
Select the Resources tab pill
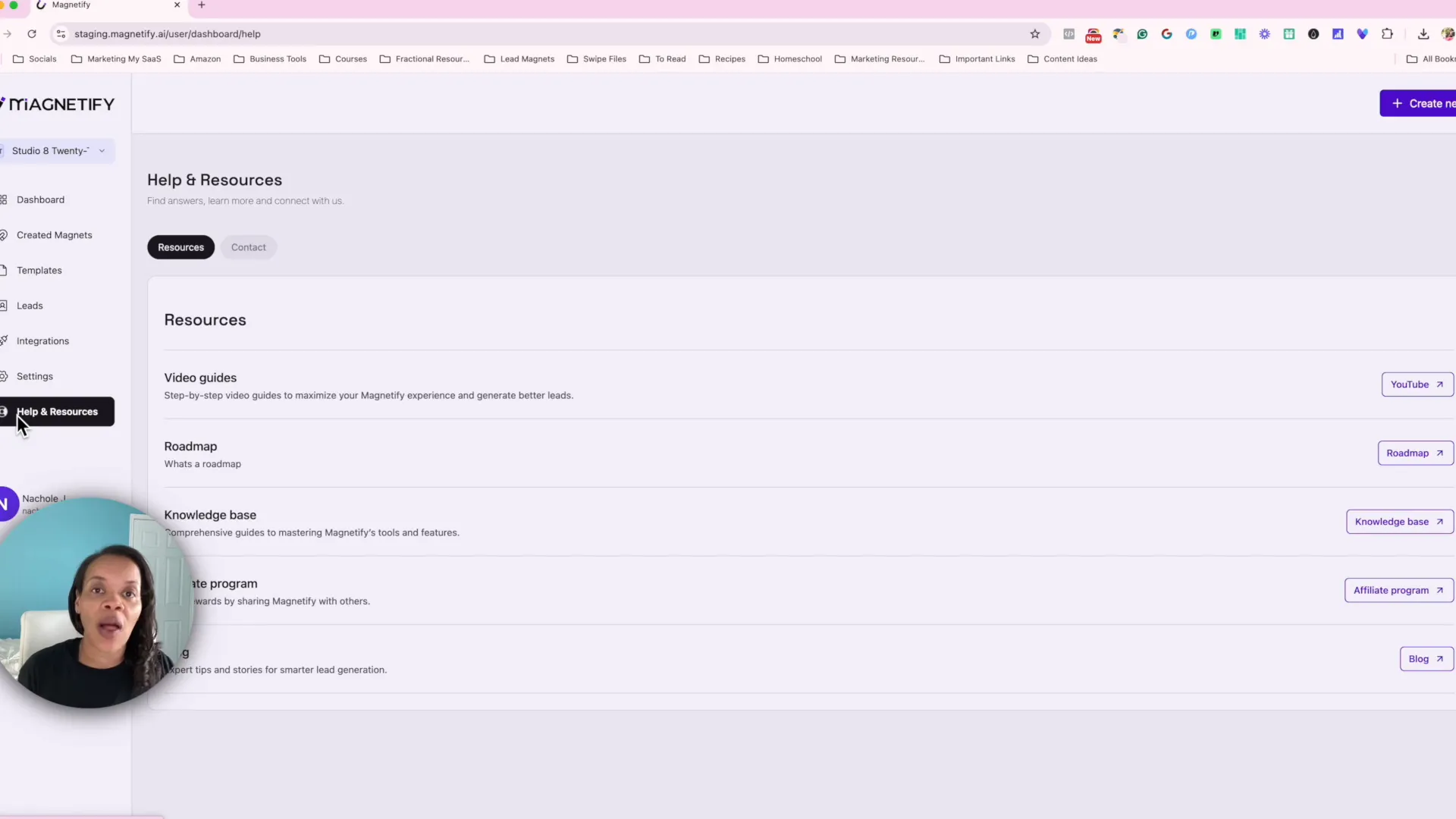pyautogui.click(x=180, y=247)
